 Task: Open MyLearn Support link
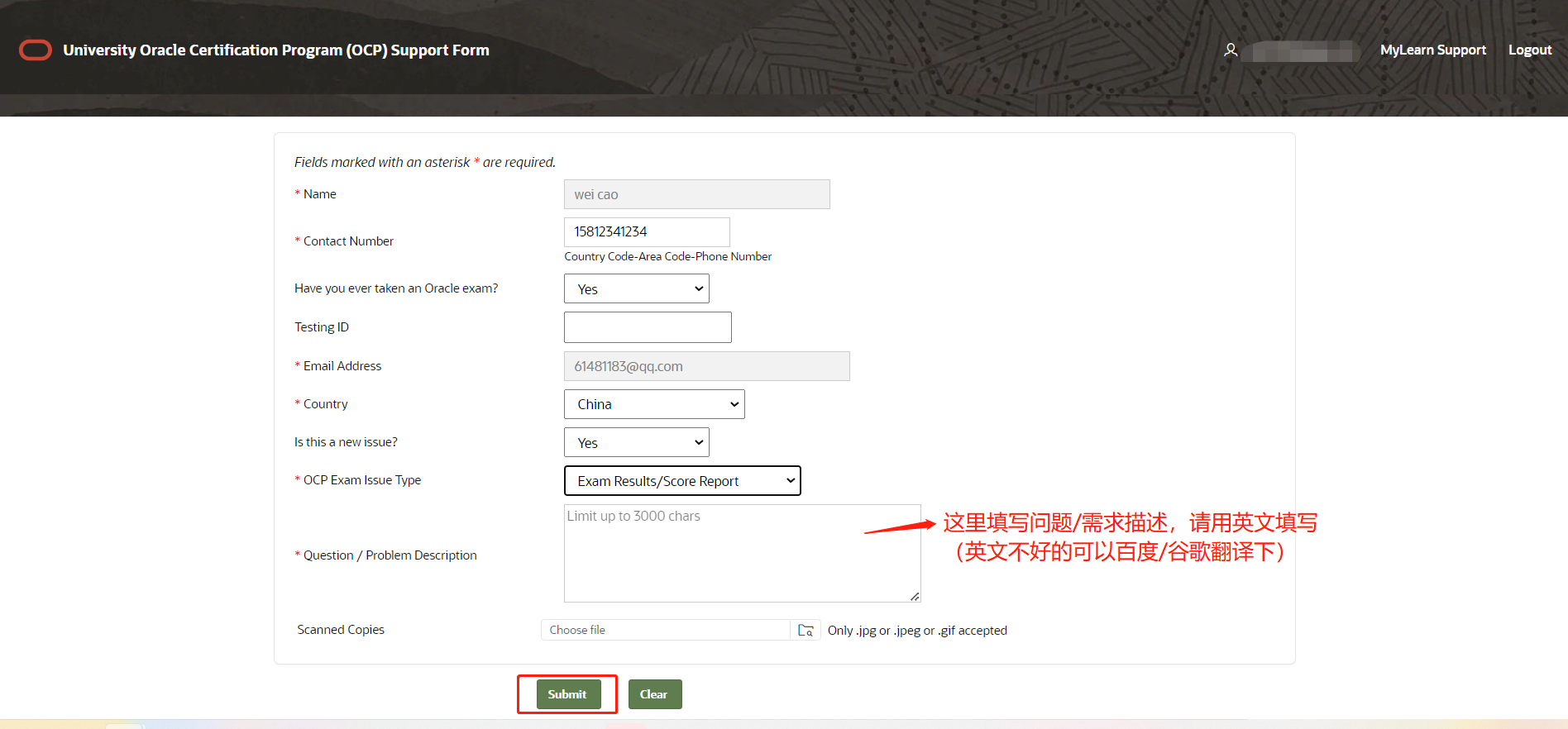pos(1432,50)
